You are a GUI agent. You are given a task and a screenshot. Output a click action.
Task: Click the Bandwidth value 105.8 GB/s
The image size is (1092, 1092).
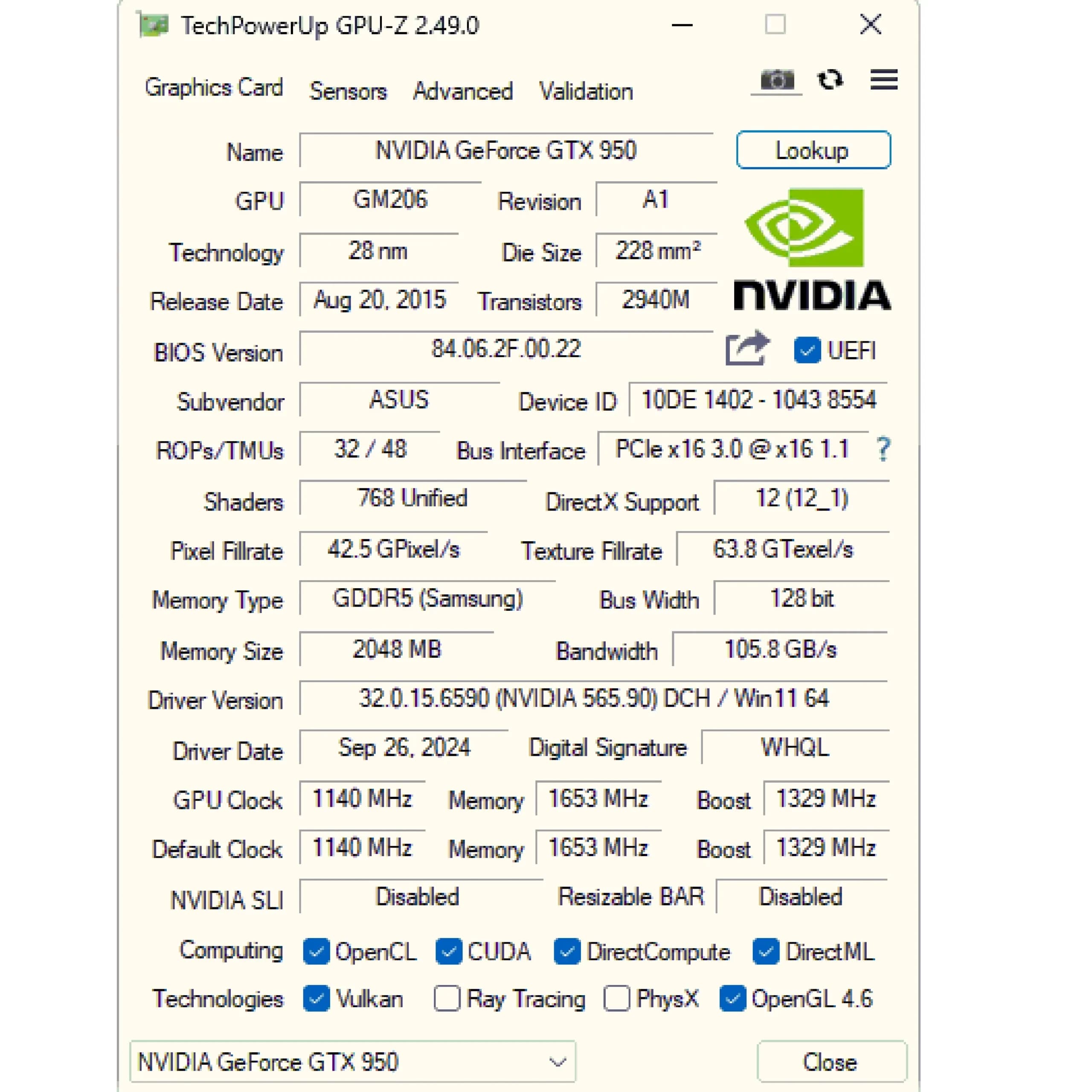click(x=780, y=649)
